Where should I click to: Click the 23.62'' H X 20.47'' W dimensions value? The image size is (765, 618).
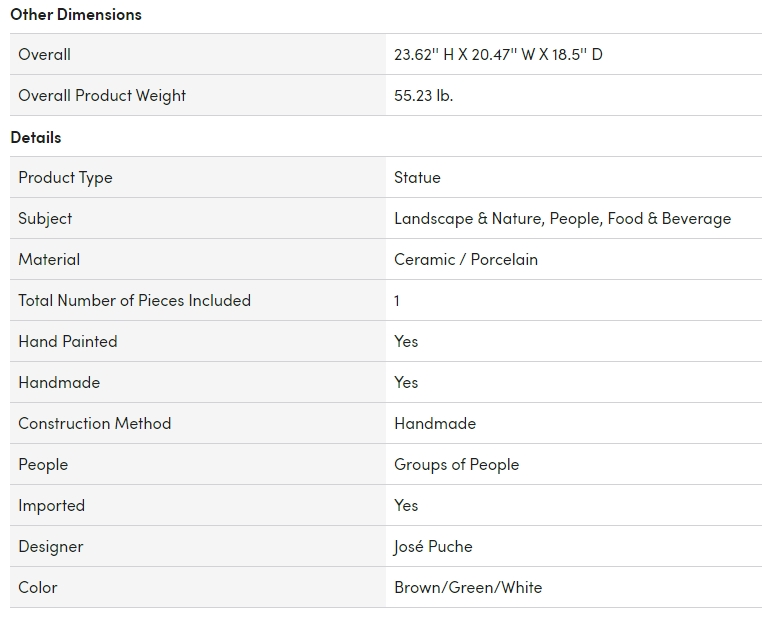pyautogui.click(x=498, y=54)
